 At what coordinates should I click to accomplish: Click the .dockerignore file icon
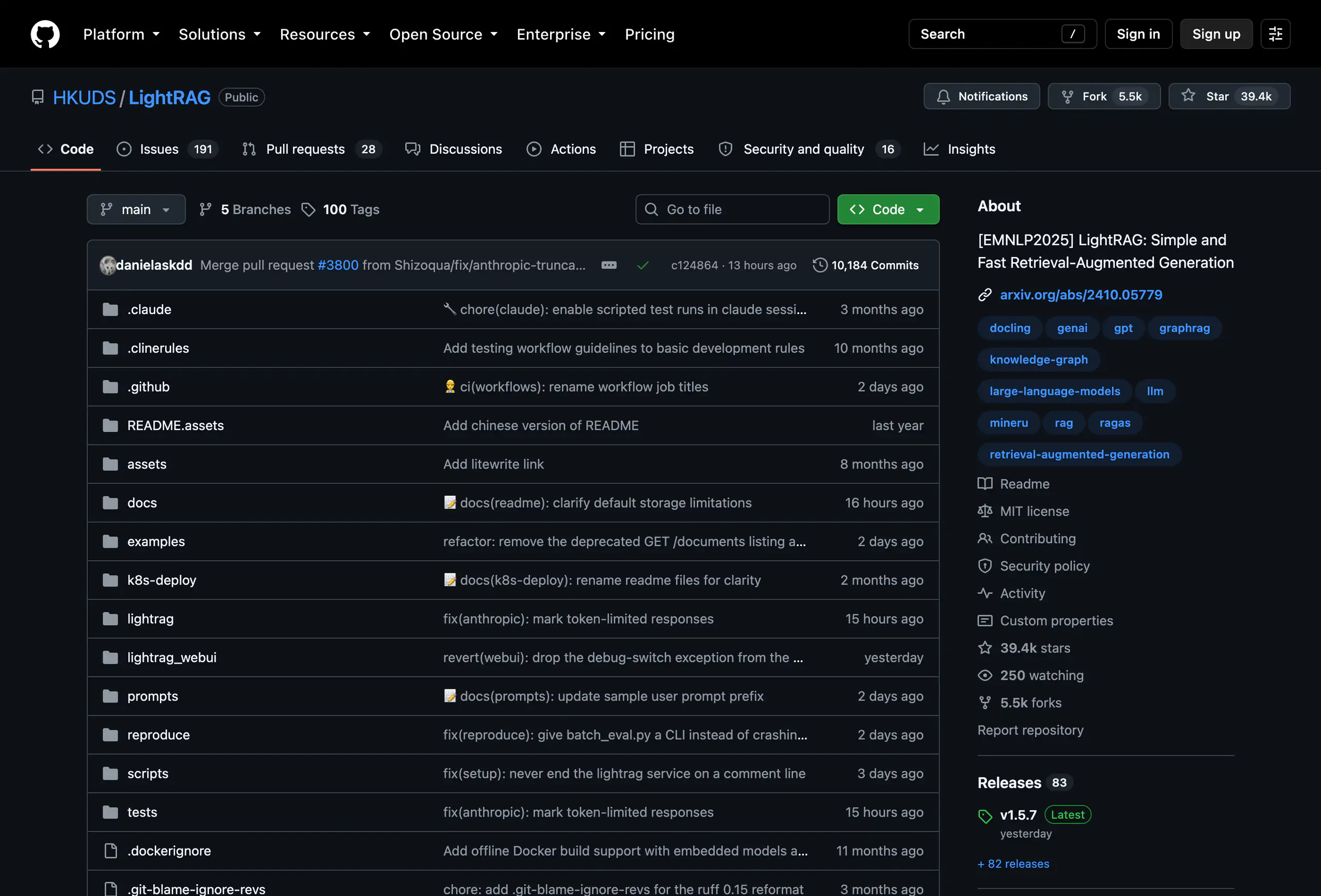tap(110, 851)
